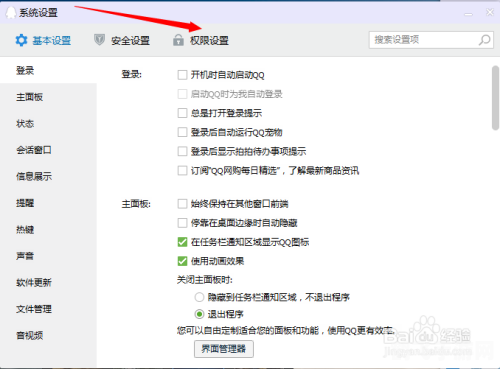Minimize the 系统设置 window

[x=469, y=14]
